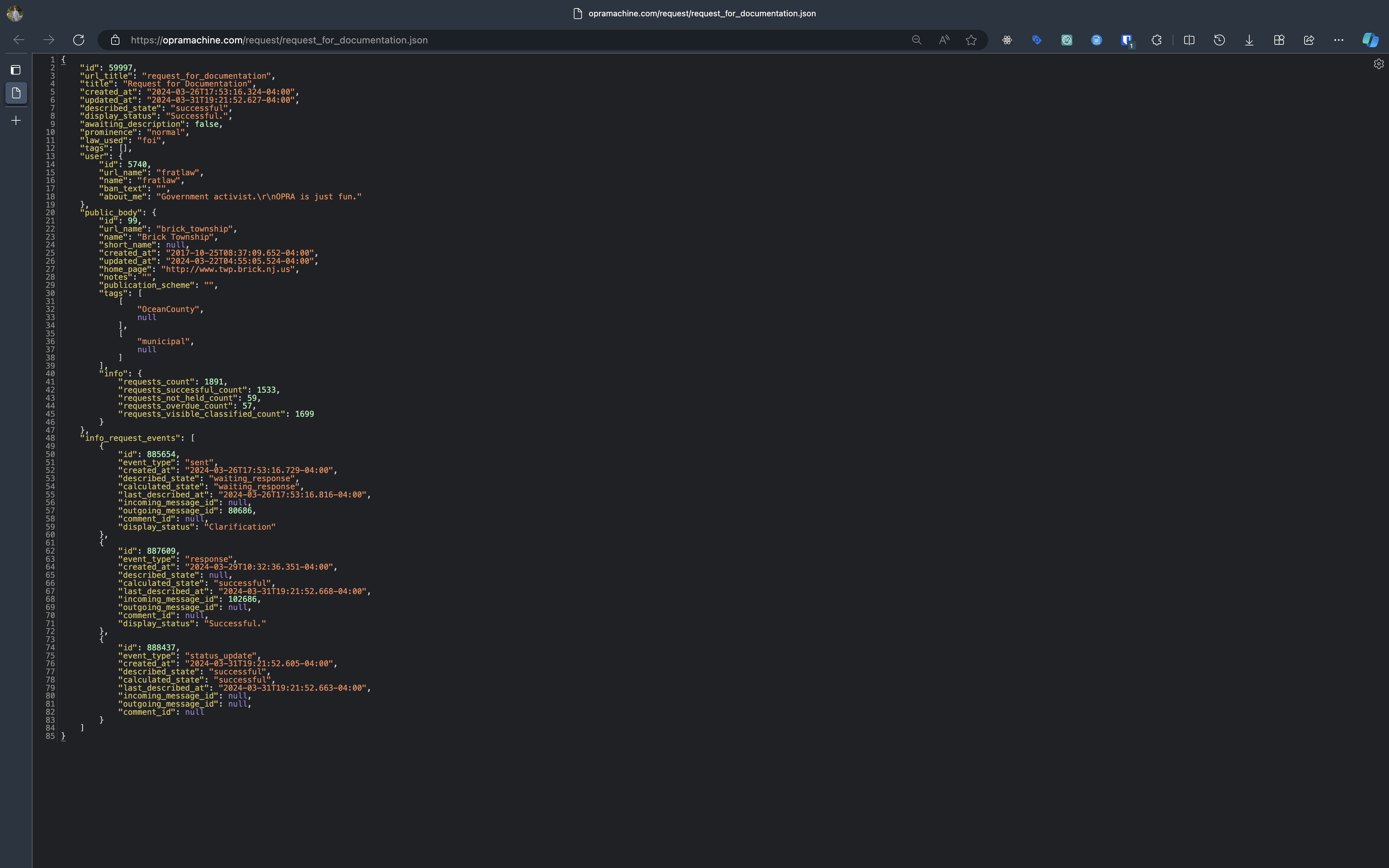
Task: Open the profile avatar menu
Action: pyautogui.click(x=15, y=13)
